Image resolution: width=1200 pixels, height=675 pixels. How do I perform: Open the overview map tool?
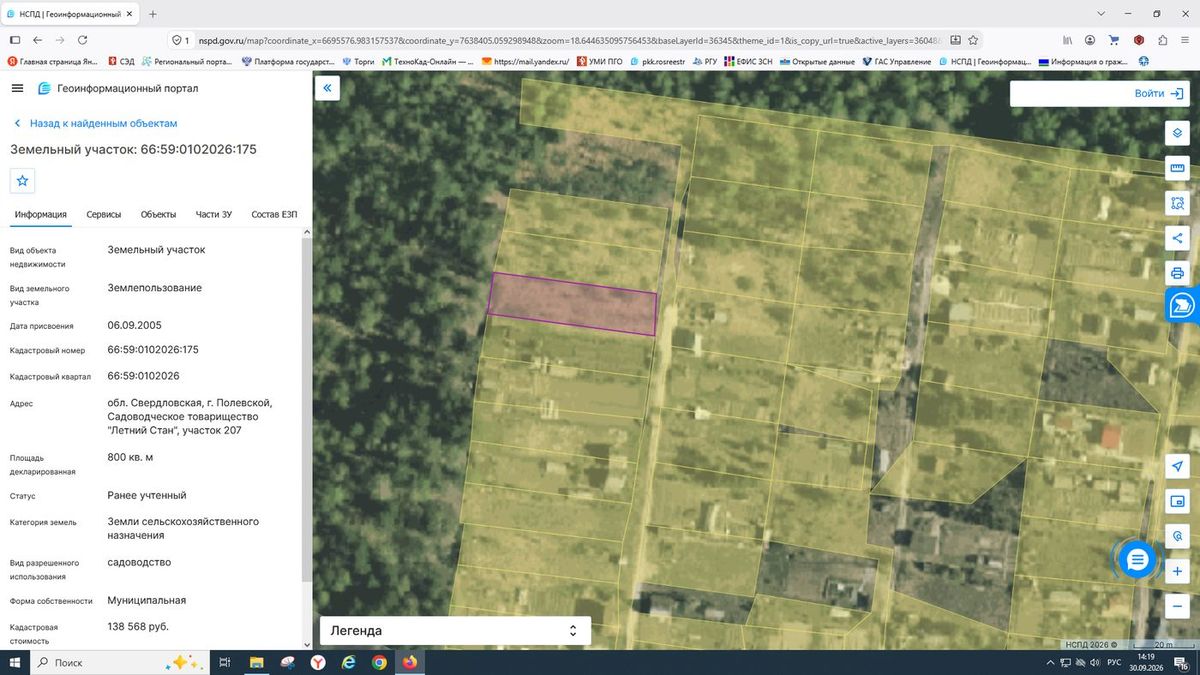point(1177,501)
